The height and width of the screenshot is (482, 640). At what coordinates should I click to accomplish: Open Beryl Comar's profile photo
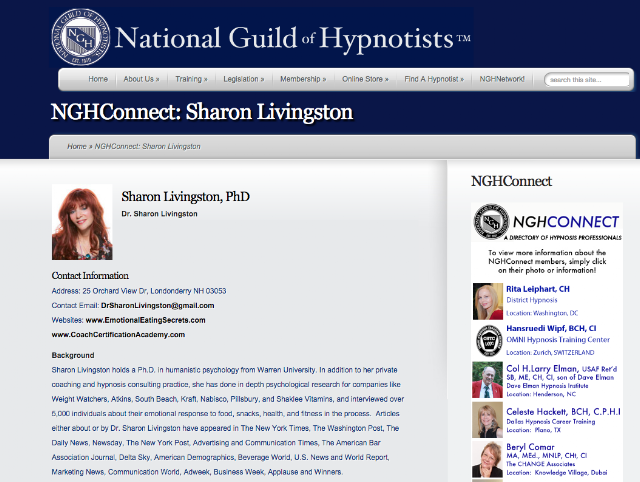coord(487,459)
